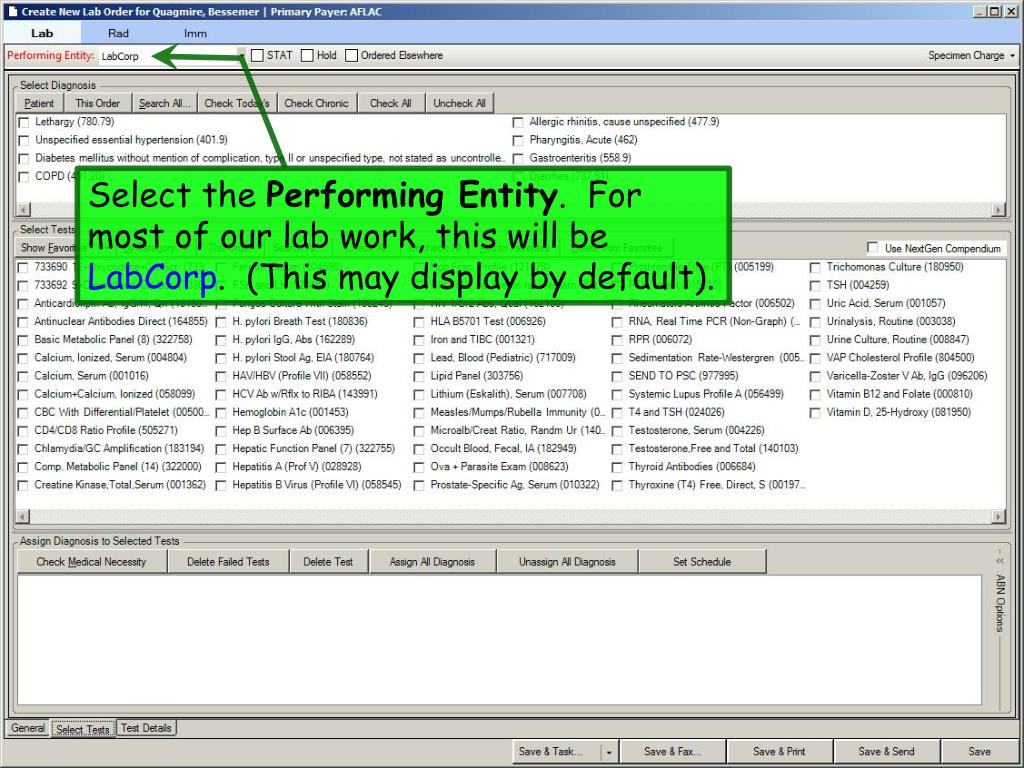
Task: Select Chlamydia/GC Amplification test
Action: pyautogui.click(x=23, y=449)
